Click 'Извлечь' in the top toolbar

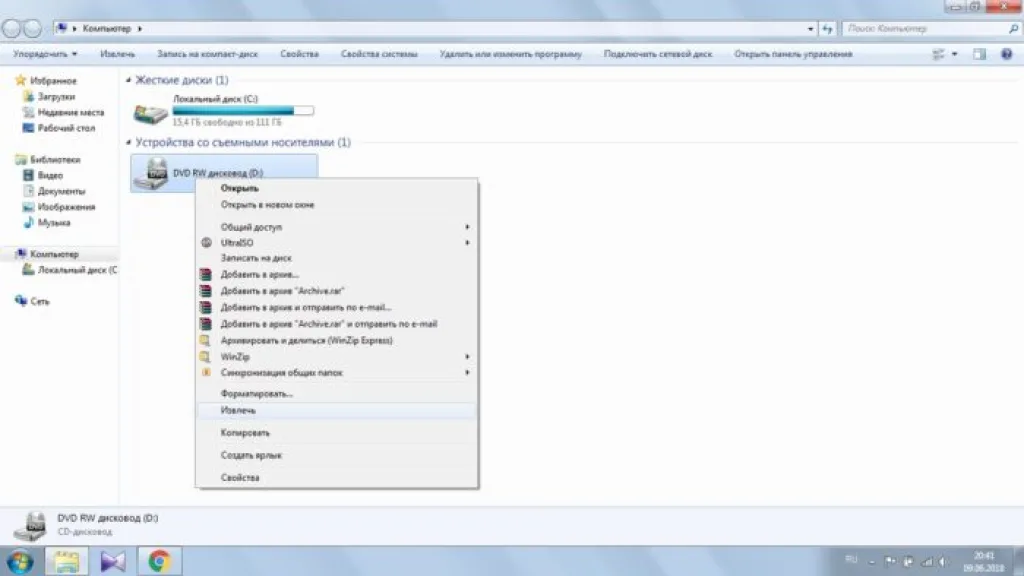[x=118, y=54]
